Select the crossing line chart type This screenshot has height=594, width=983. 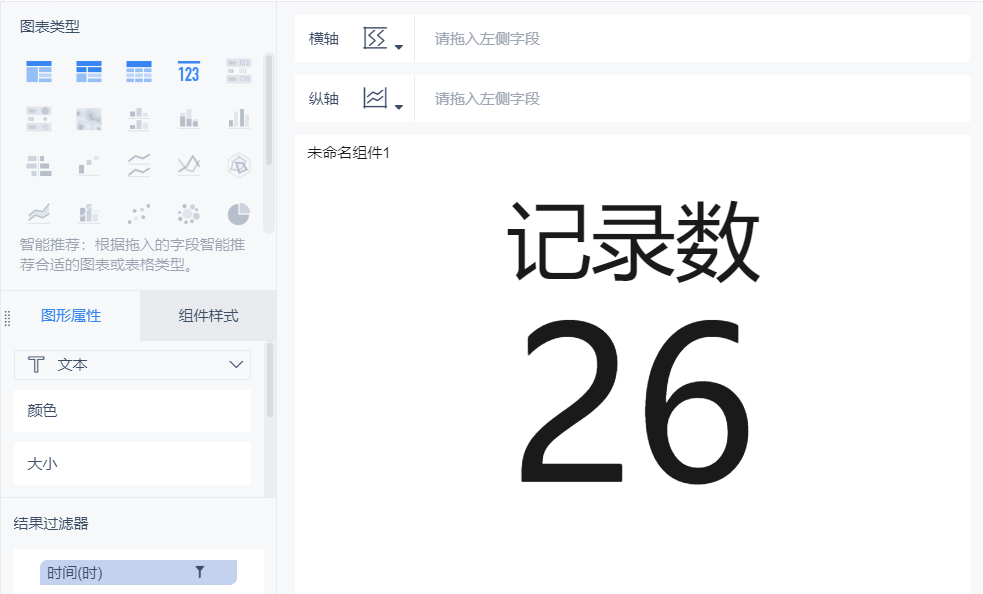[189, 165]
